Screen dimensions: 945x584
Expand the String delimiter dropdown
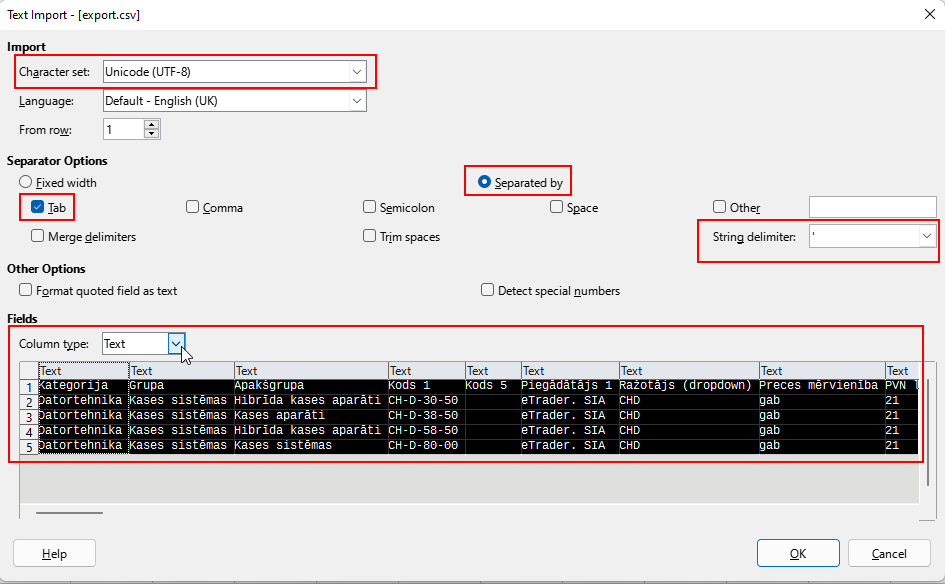point(927,236)
